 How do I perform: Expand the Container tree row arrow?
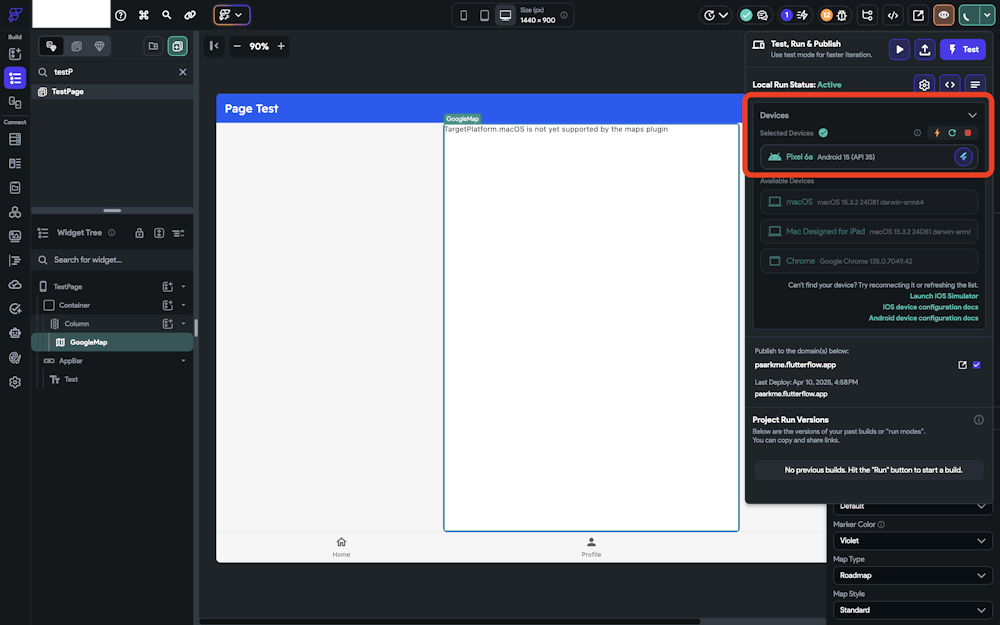coord(183,305)
